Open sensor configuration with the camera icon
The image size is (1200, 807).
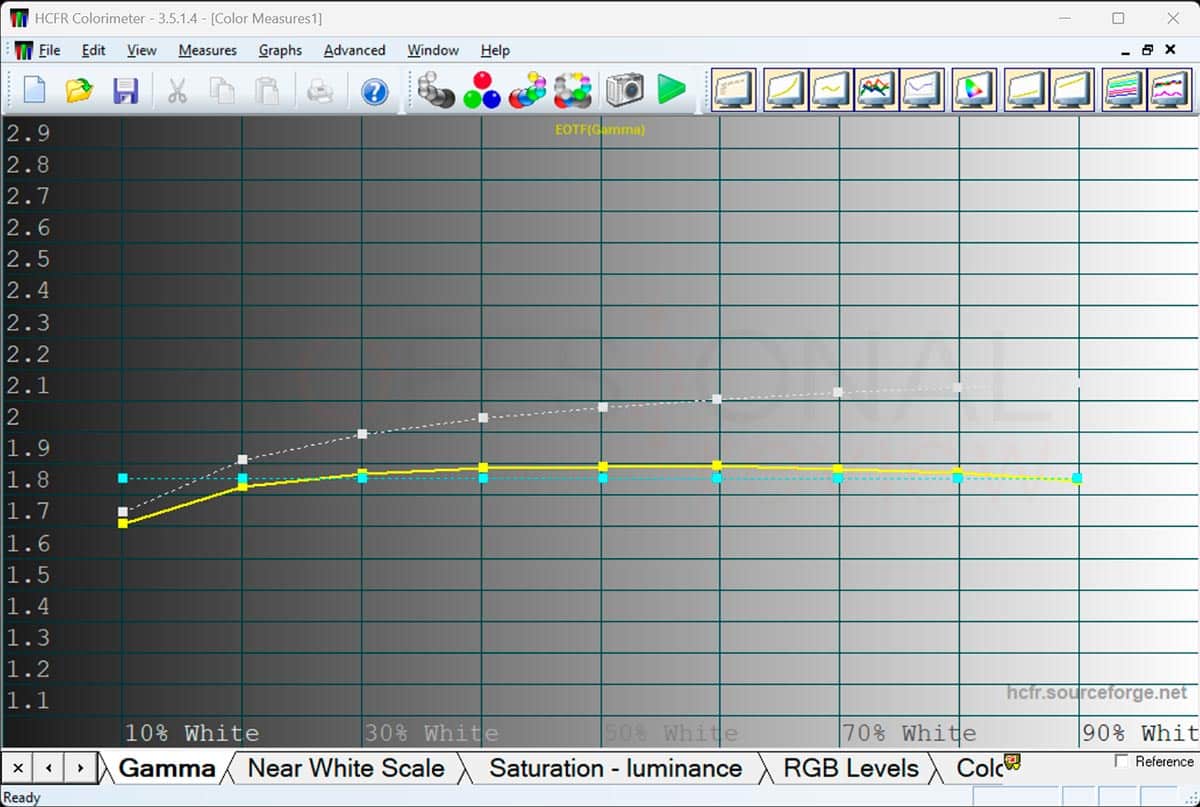click(x=625, y=90)
